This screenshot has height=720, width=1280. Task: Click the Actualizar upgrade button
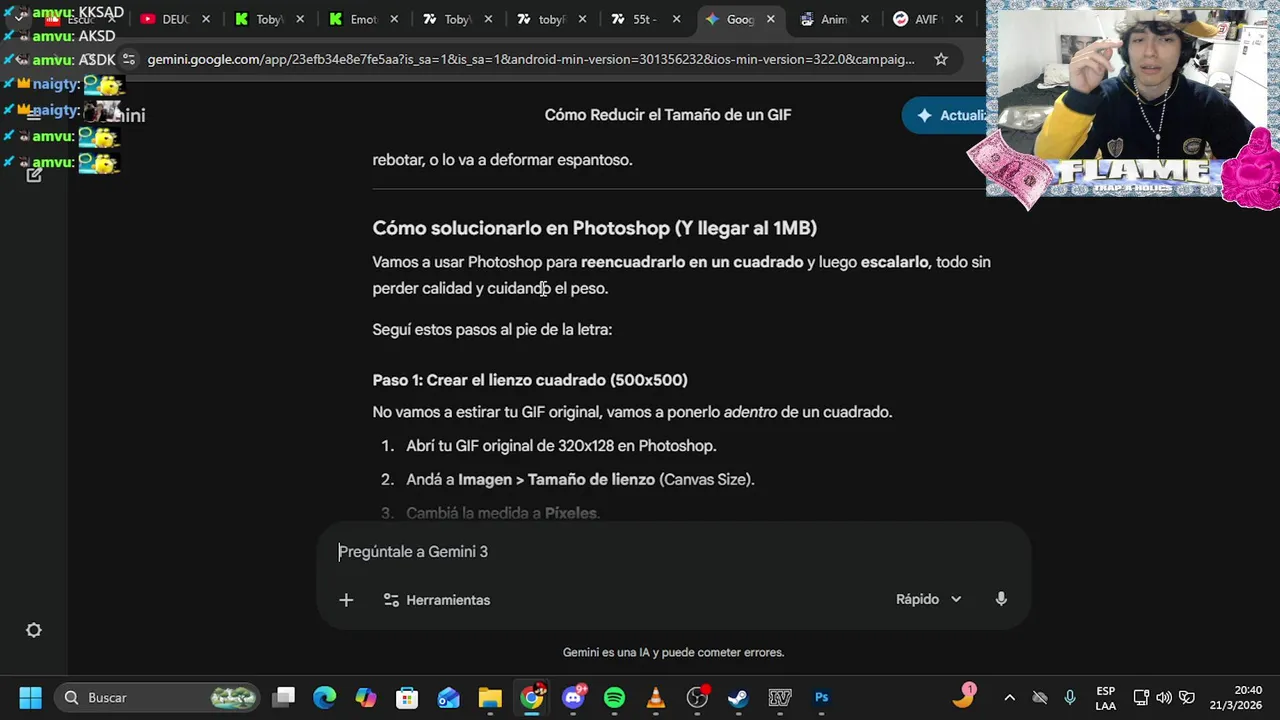(946, 115)
